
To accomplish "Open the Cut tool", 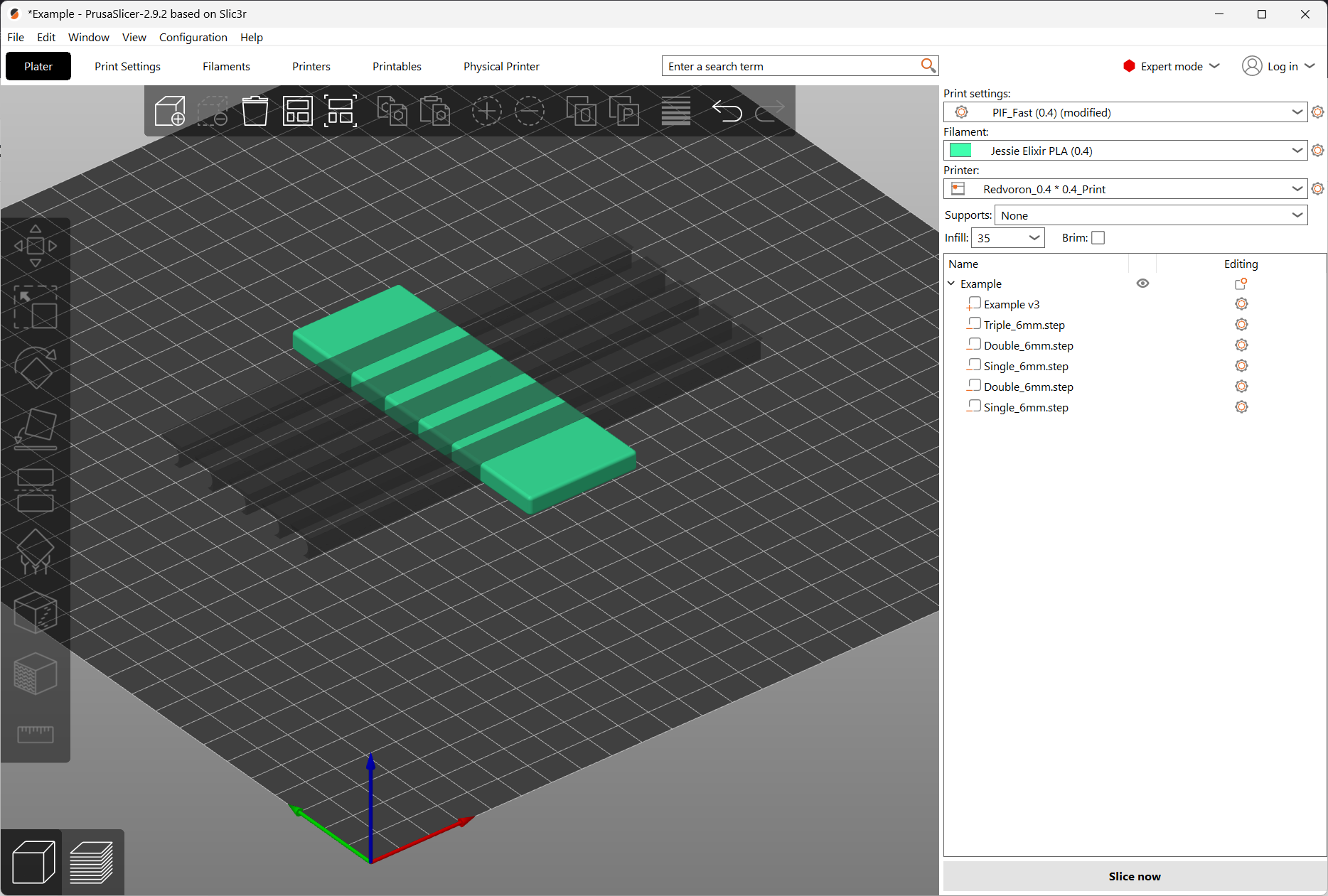I will (x=36, y=489).
